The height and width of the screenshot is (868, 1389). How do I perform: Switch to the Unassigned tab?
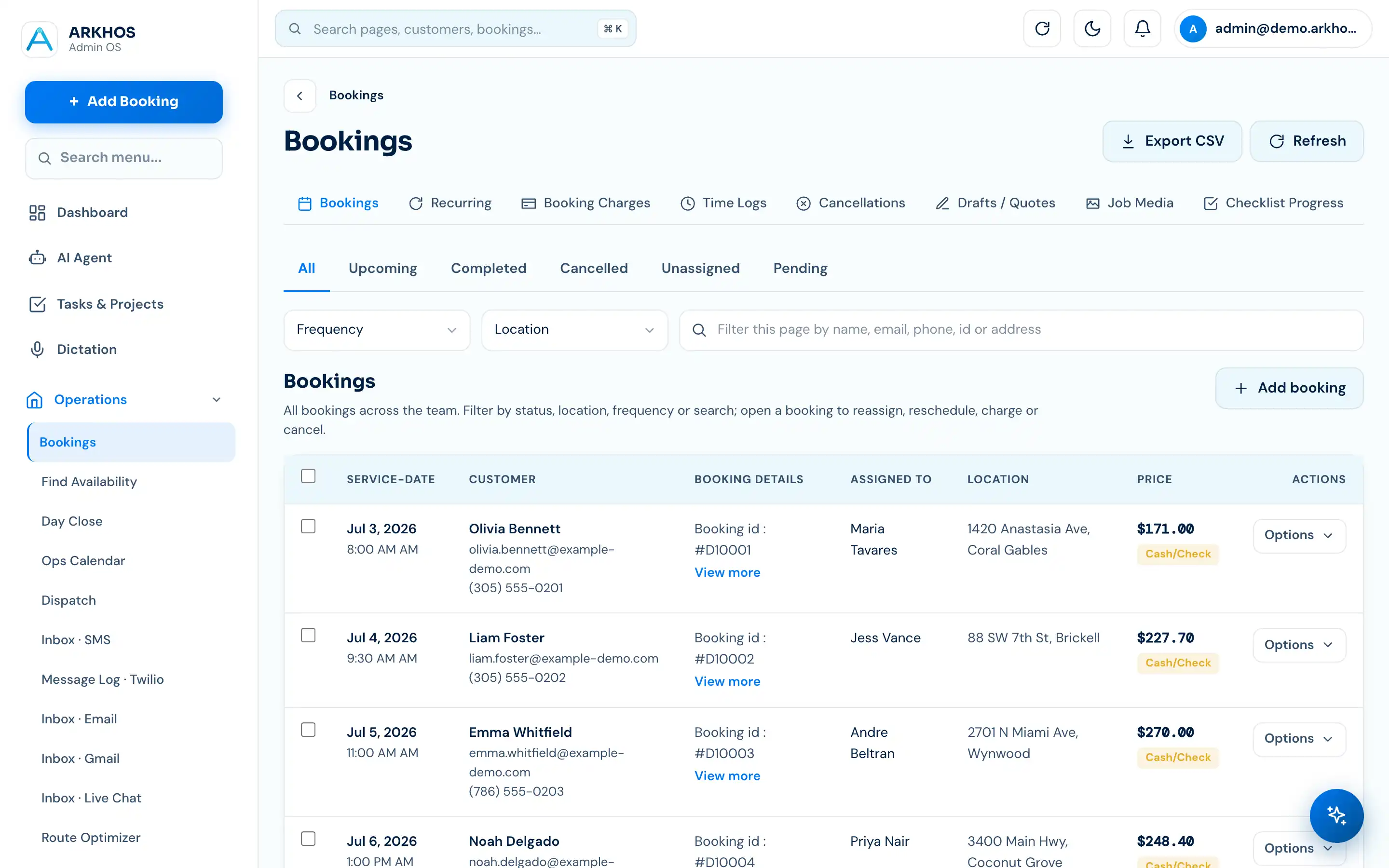[x=700, y=268]
